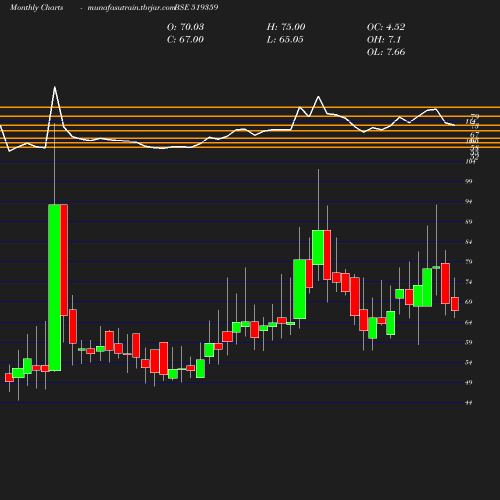Click the 89 price axis label
500x500 pixels.
469,221
